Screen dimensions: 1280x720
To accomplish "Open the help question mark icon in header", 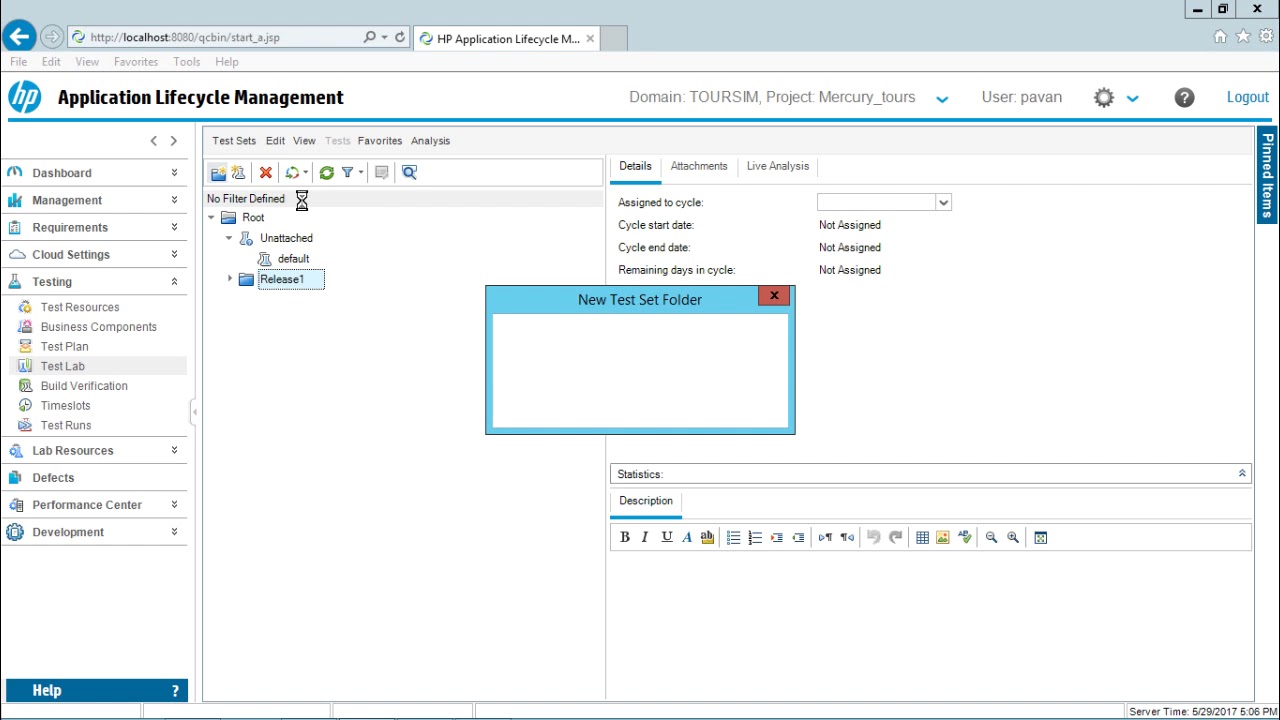I will (1184, 97).
